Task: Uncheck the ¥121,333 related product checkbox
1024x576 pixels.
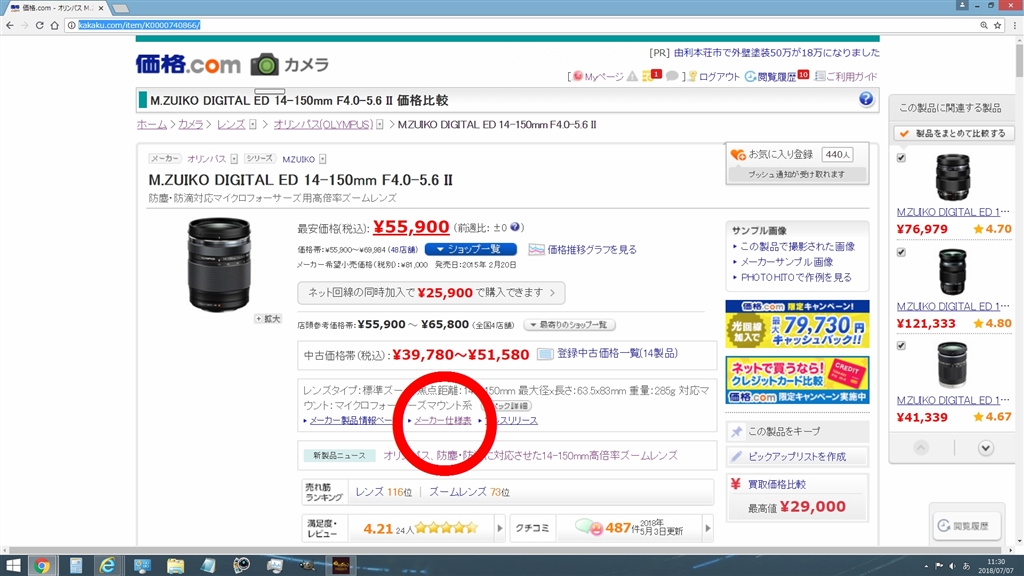Action: (x=901, y=252)
